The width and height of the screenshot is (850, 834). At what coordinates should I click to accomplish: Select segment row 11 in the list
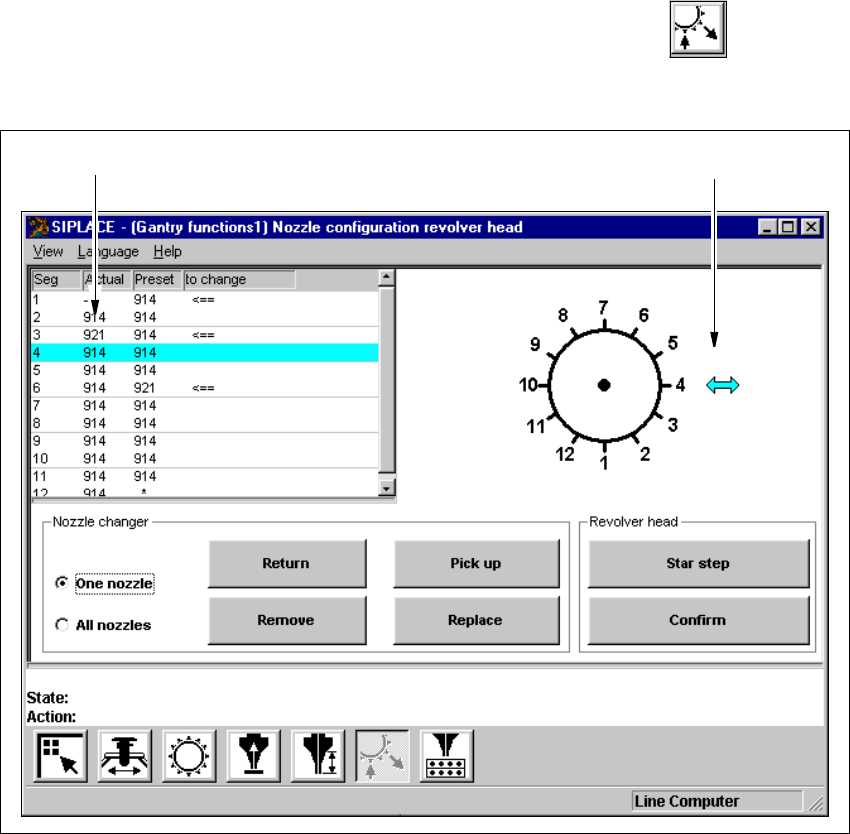[x=205, y=477]
